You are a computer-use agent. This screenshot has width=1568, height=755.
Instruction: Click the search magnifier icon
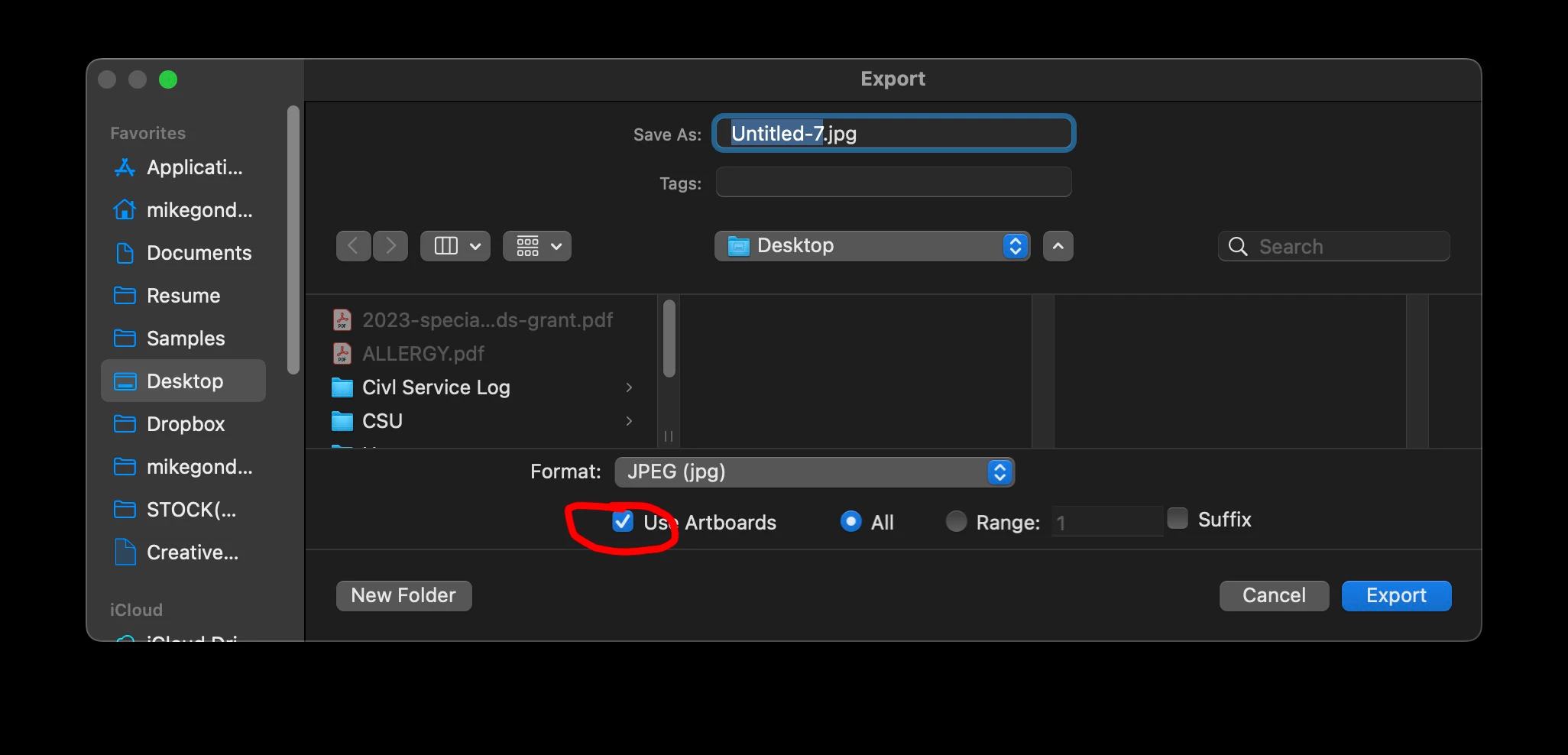1238,247
